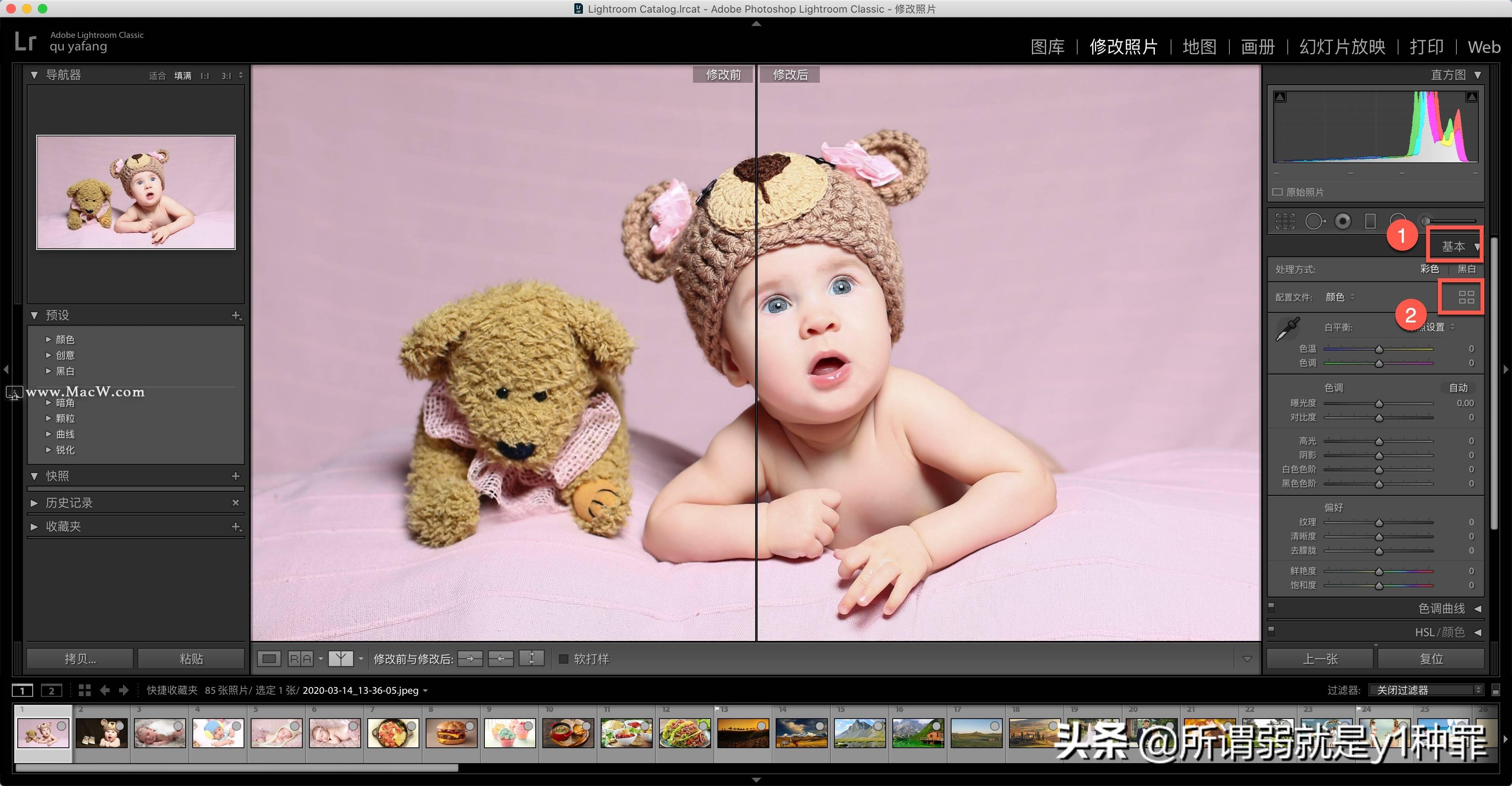Viewport: 1512px width, 786px height.
Task: Open the profile browser grid icon
Action: [1466, 298]
